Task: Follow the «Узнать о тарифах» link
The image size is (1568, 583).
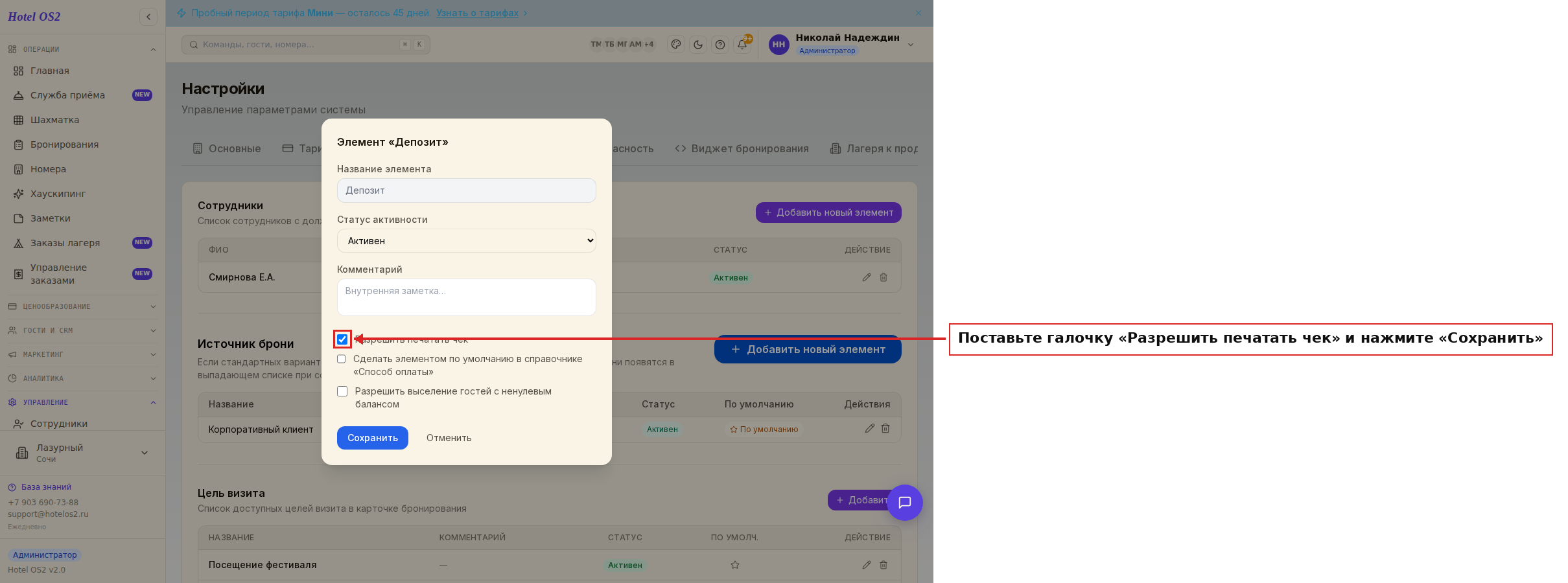Action: tap(478, 13)
